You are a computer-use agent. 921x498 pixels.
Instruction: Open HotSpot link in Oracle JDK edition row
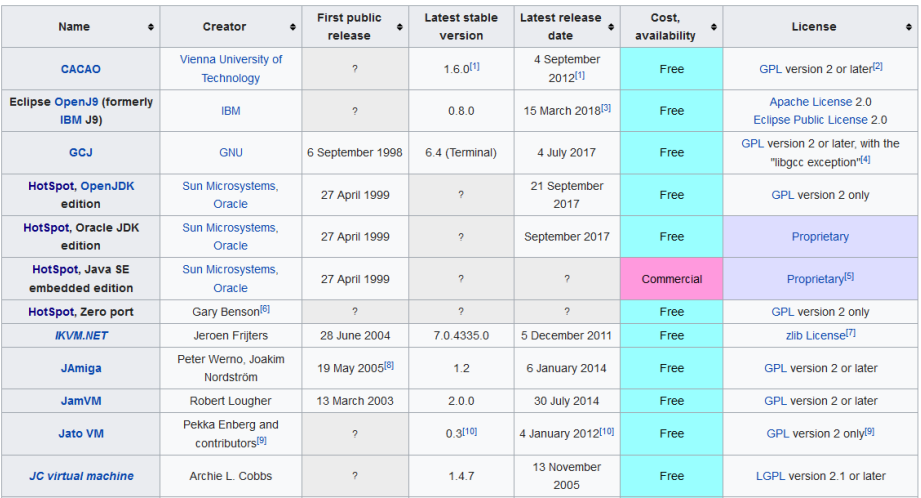46,228
